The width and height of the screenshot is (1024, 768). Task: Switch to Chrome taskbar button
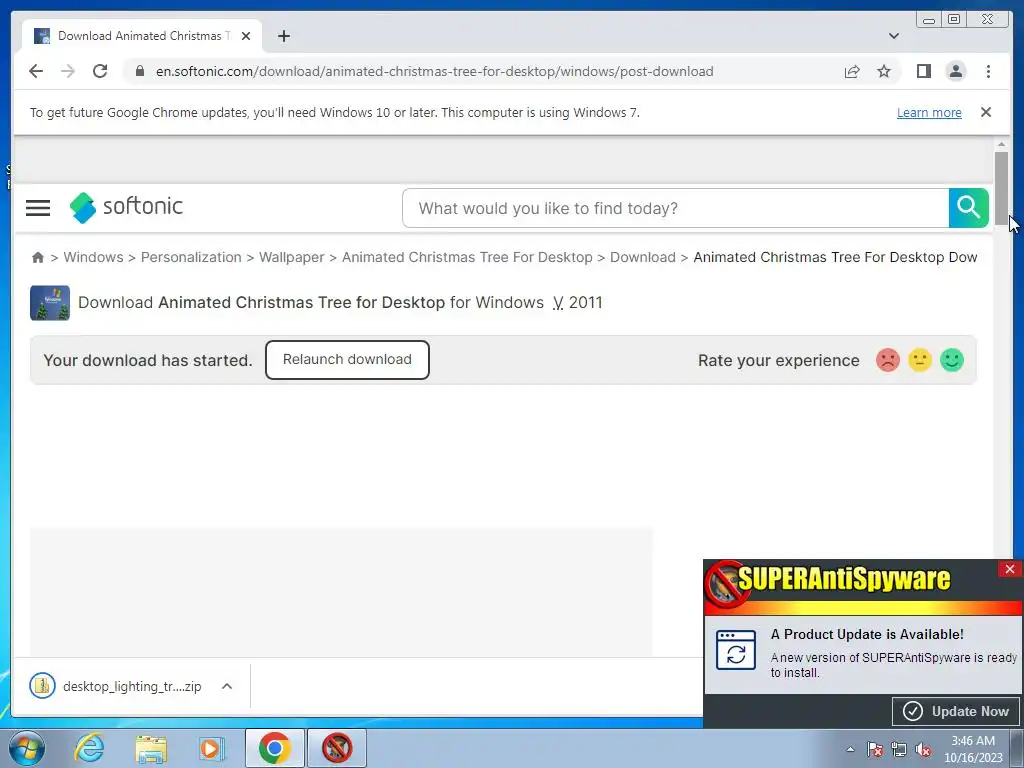(x=275, y=748)
